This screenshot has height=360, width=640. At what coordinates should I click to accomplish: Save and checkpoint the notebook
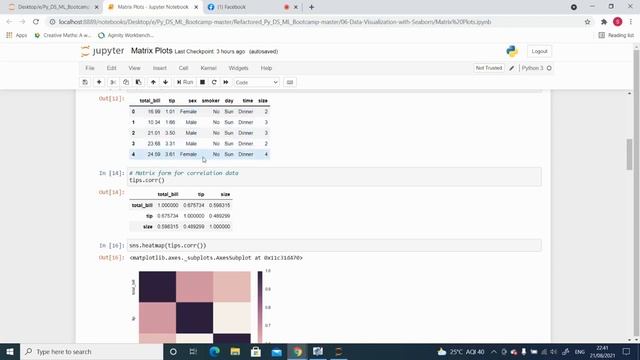tap(85, 82)
